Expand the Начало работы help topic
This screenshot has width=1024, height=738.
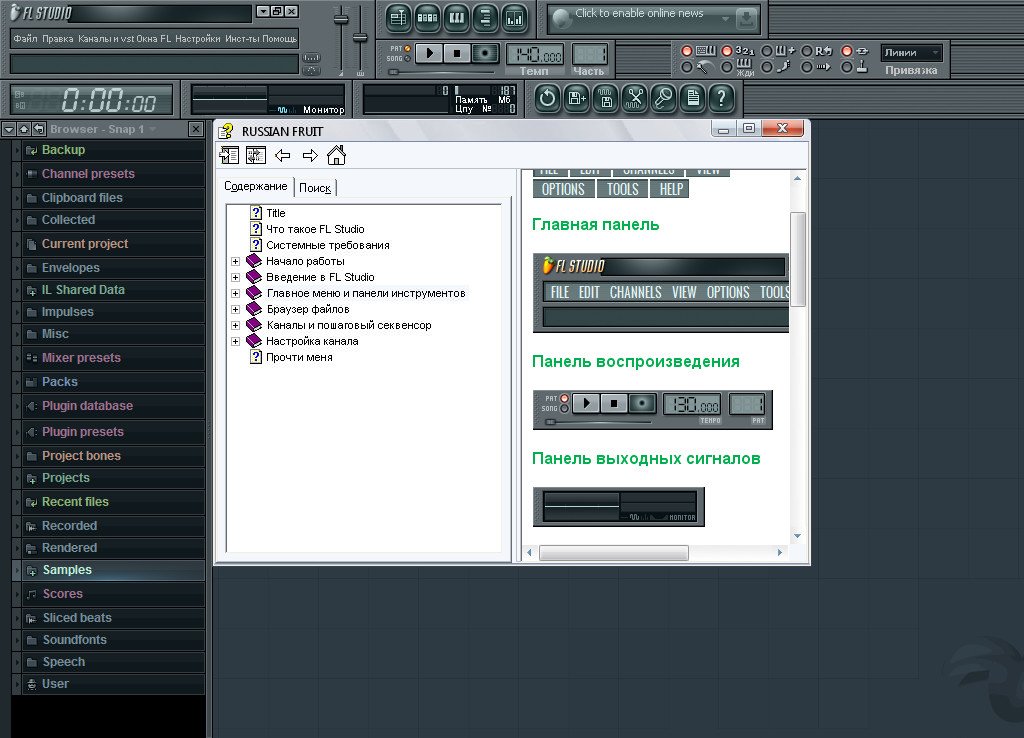pyautogui.click(x=236, y=261)
